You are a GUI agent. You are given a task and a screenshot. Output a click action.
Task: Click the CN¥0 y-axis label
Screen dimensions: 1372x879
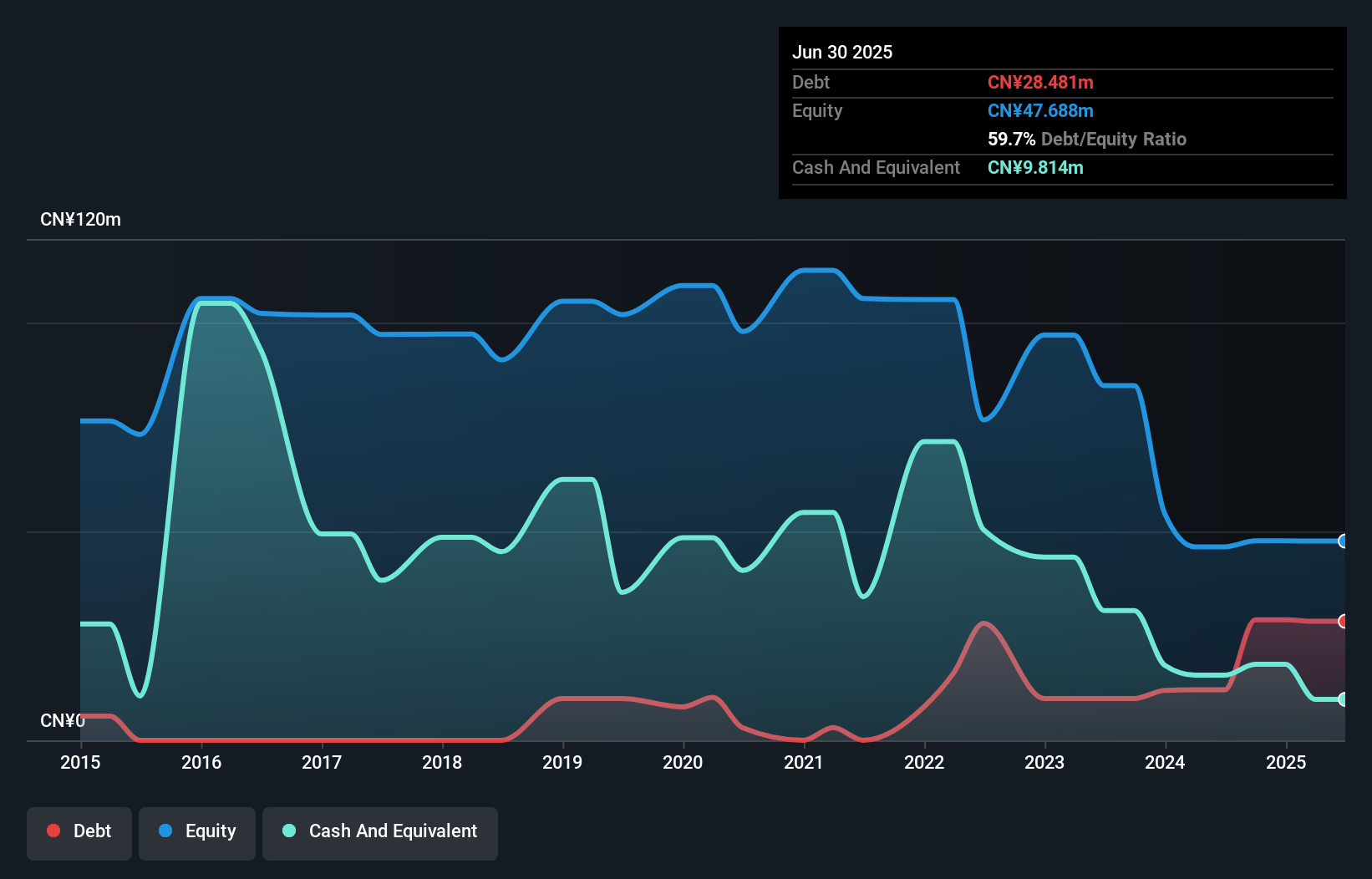pyautogui.click(x=63, y=720)
